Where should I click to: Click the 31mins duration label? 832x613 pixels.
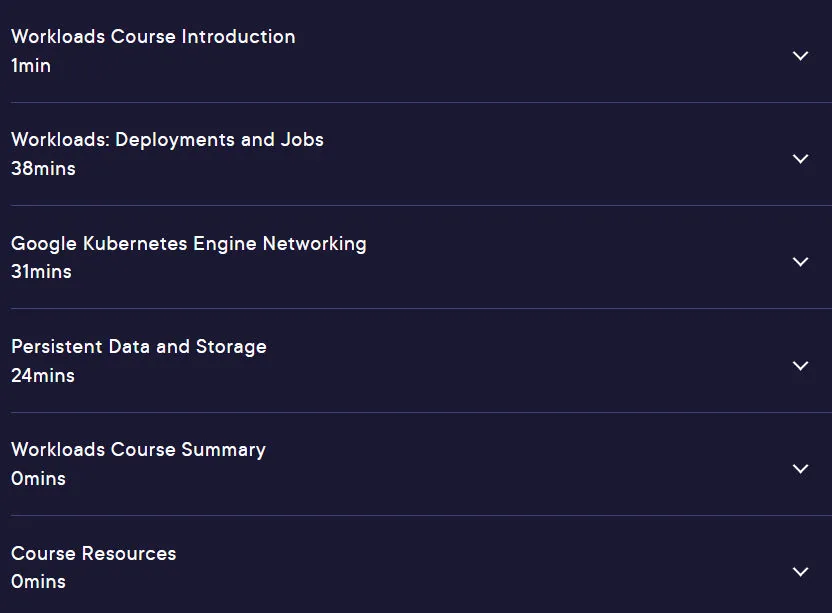41,272
